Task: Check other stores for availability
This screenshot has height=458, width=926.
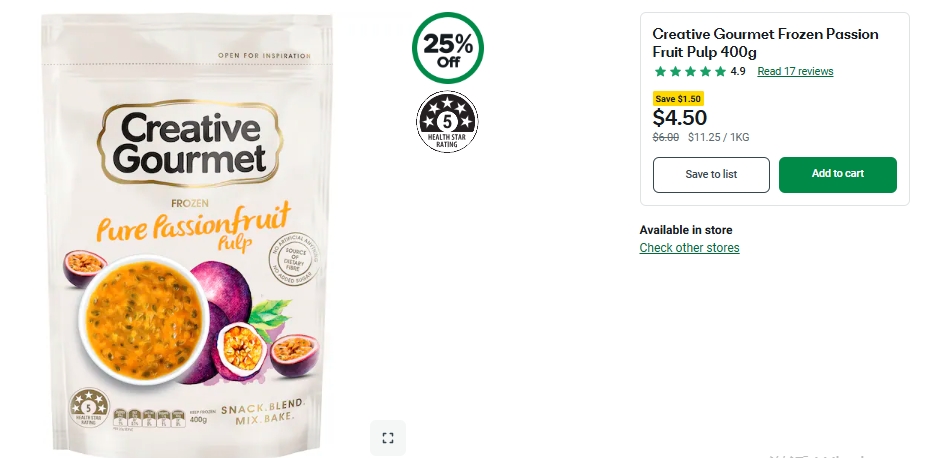Action: pyautogui.click(x=689, y=248)
